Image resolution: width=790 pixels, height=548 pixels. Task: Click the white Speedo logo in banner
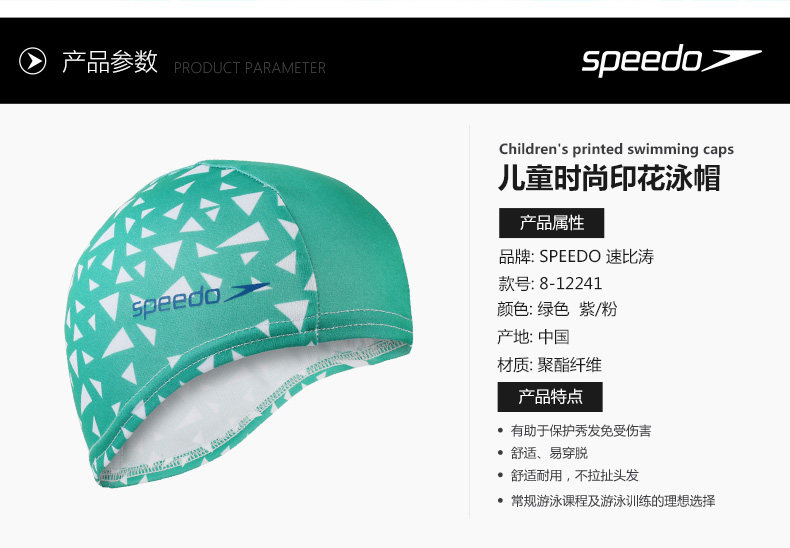click(x=671, y=60)
